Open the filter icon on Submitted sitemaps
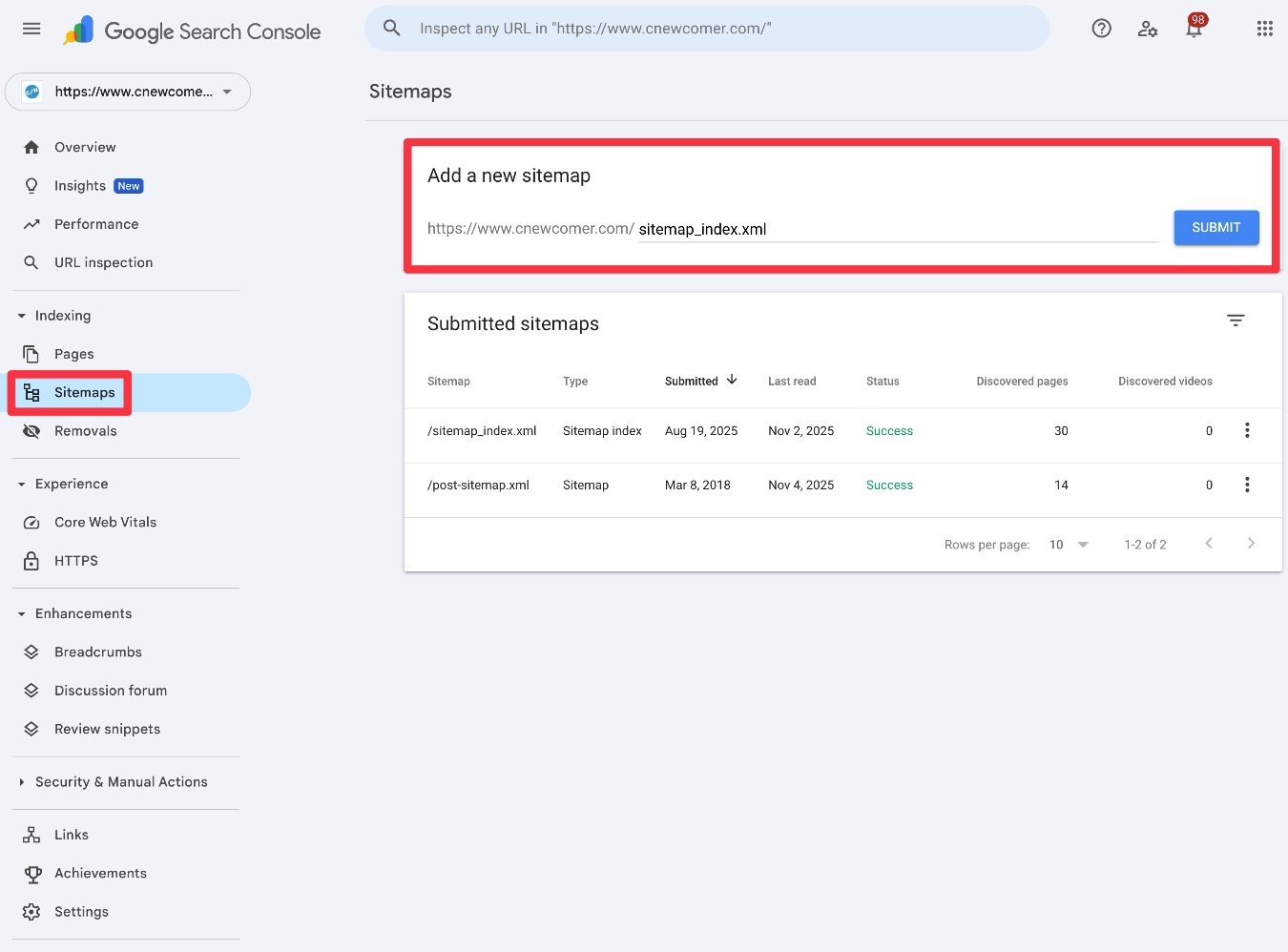Screen dimensions: 1288x952 pos(1236,321)
